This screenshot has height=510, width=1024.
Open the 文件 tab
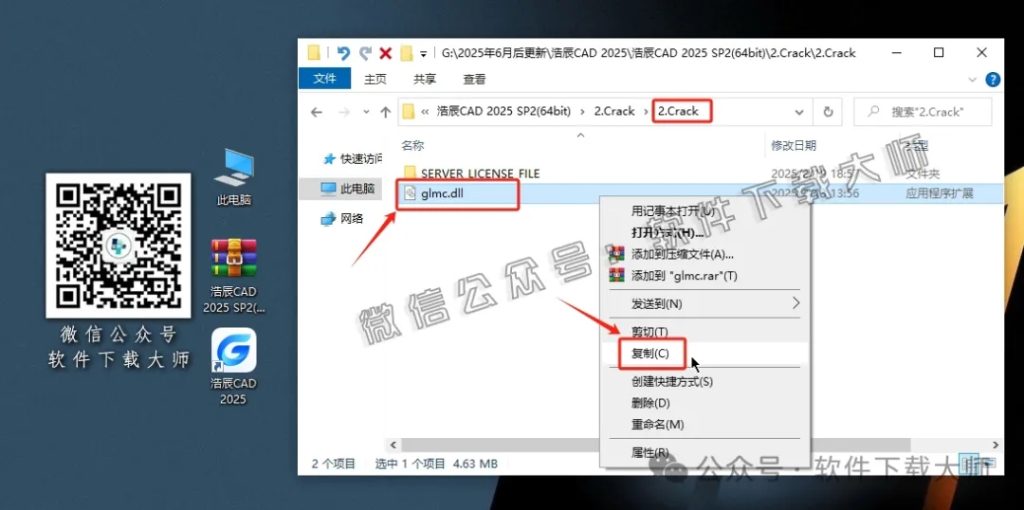pos(325,78)
